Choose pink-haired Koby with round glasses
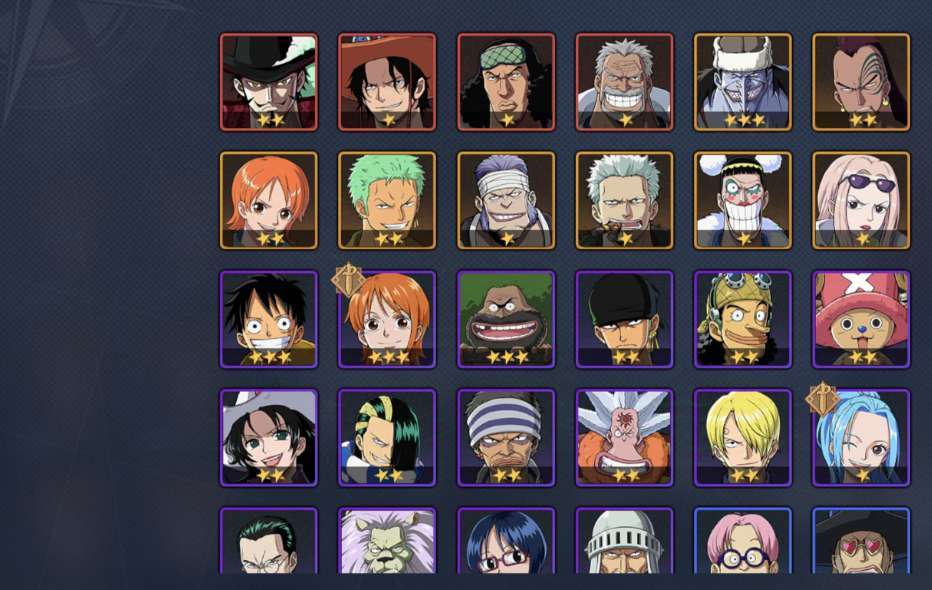 coord(742,540)
